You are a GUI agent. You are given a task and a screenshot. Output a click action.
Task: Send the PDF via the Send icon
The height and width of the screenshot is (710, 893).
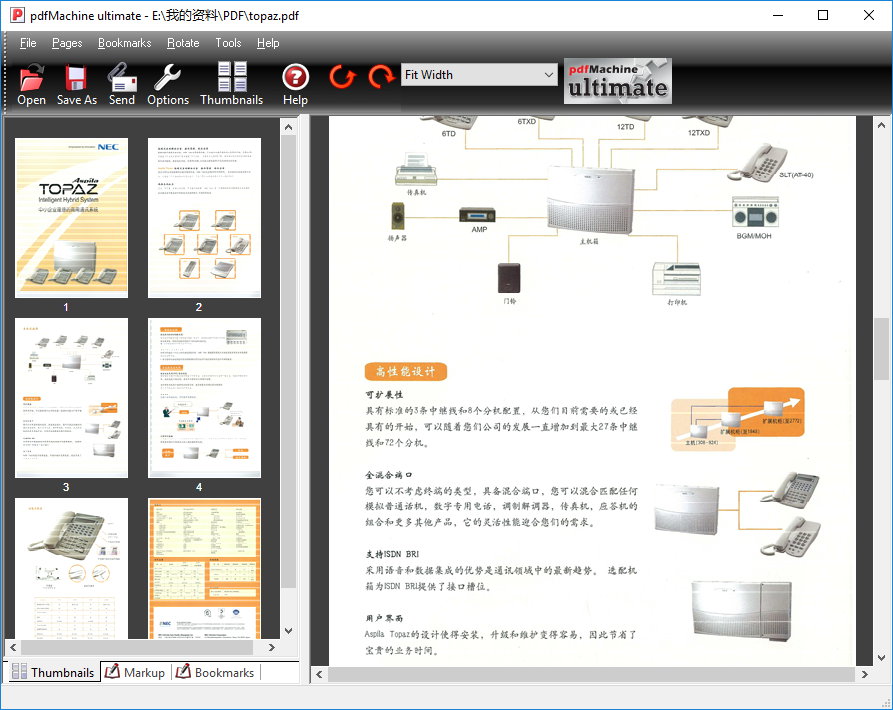tap(122, 84)
